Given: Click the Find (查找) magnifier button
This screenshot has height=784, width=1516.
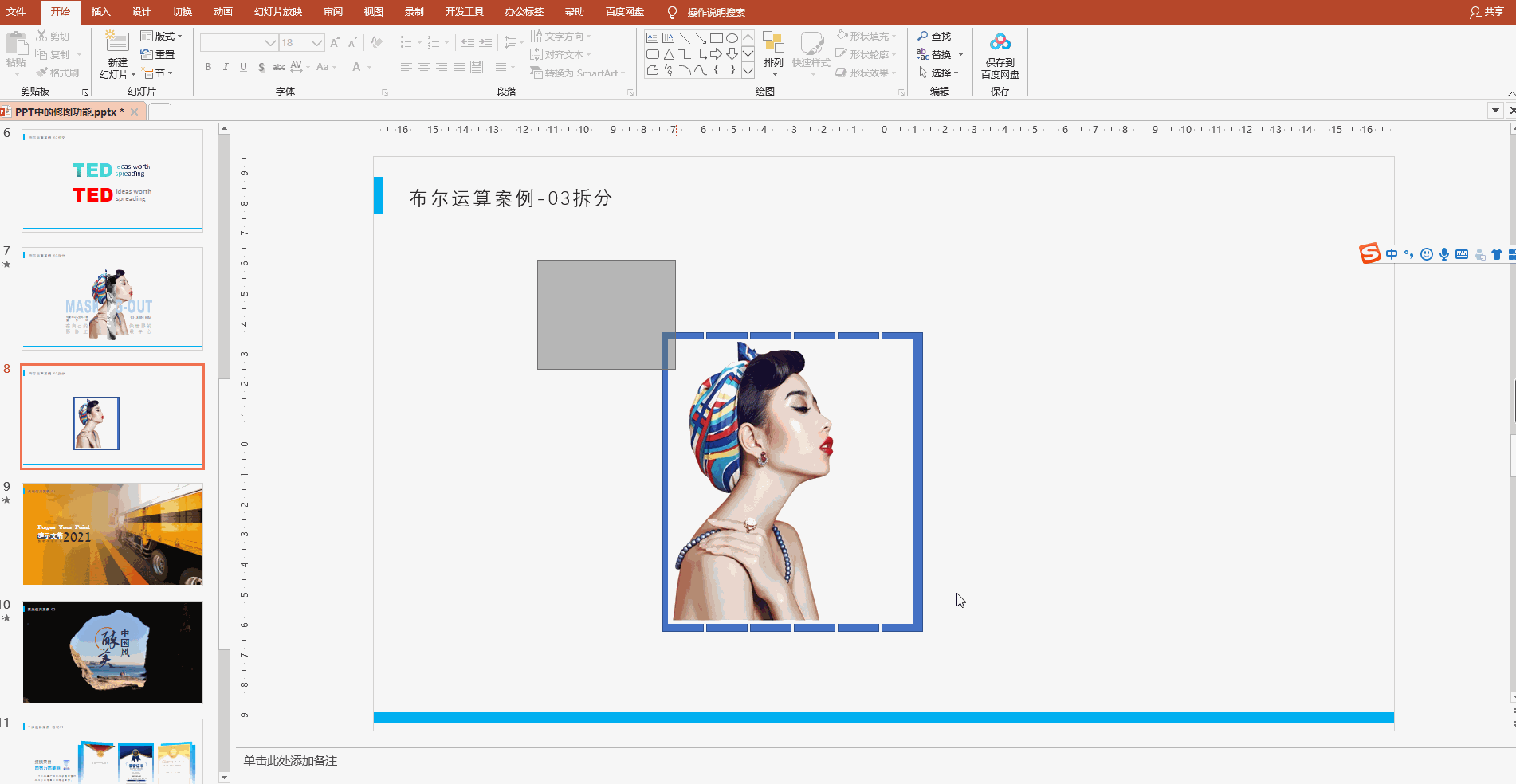Looking at the screenshot, I should pos(933,36).
